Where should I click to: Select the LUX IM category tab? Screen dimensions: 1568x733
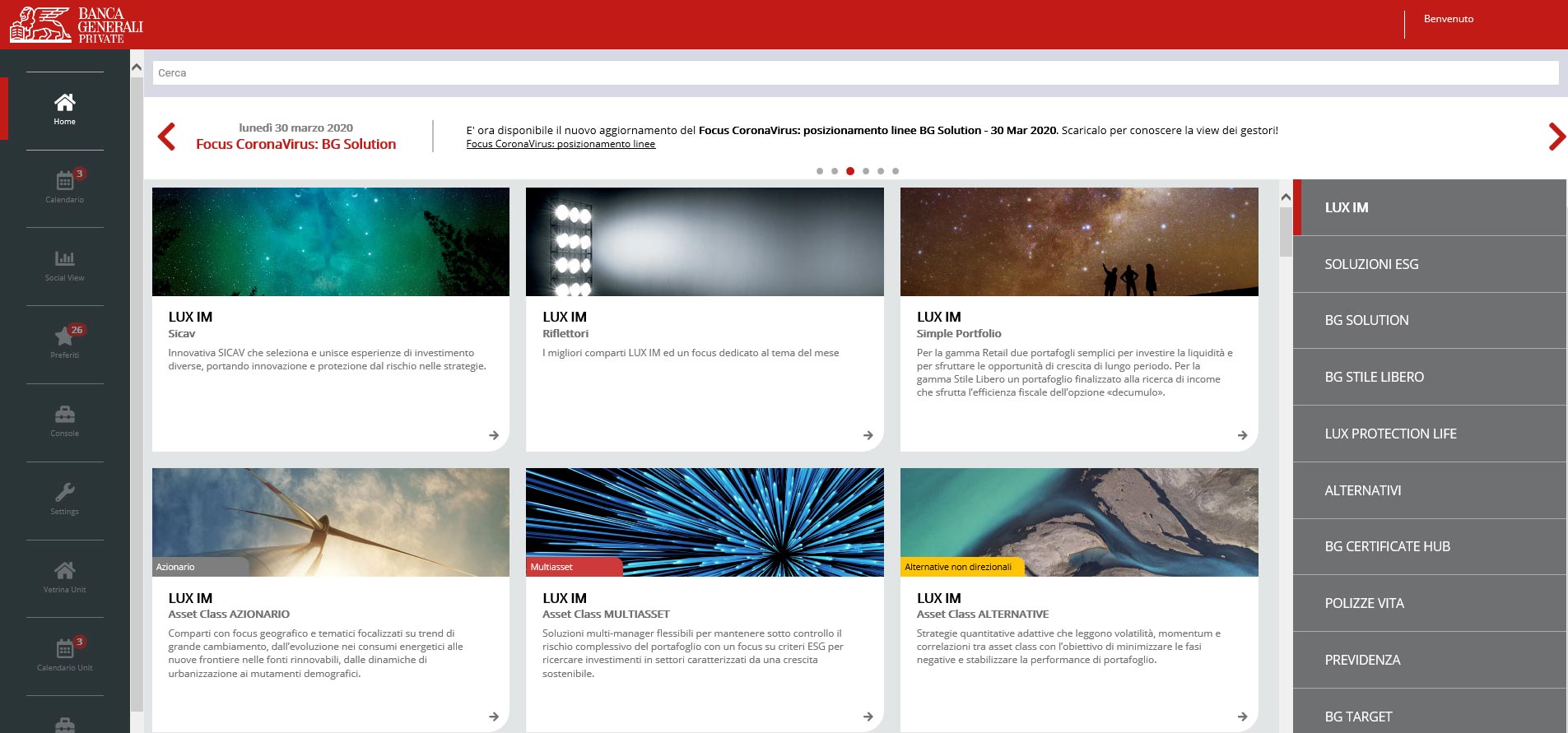click(1430, 207)
